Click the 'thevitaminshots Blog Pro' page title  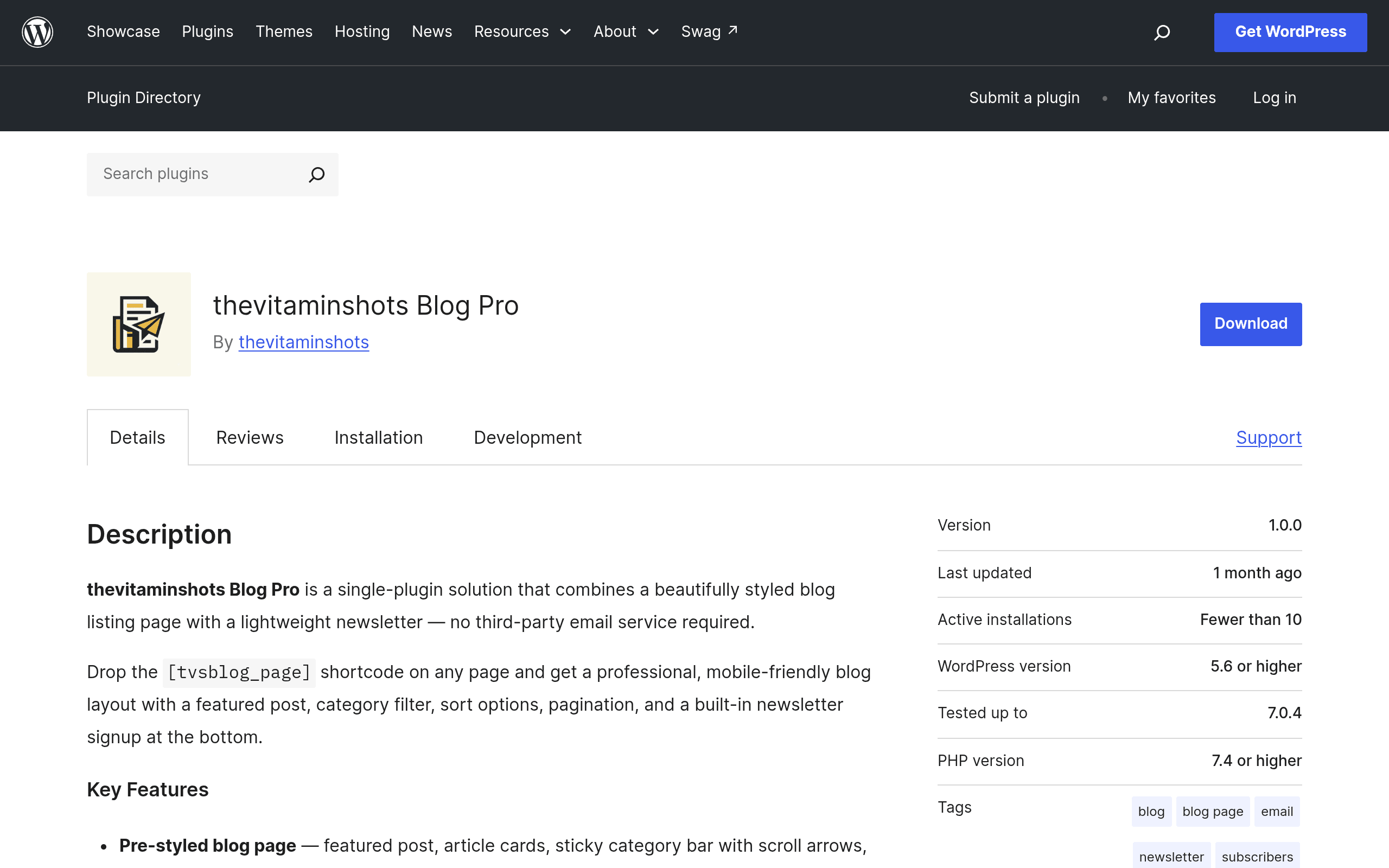[366, 305]
